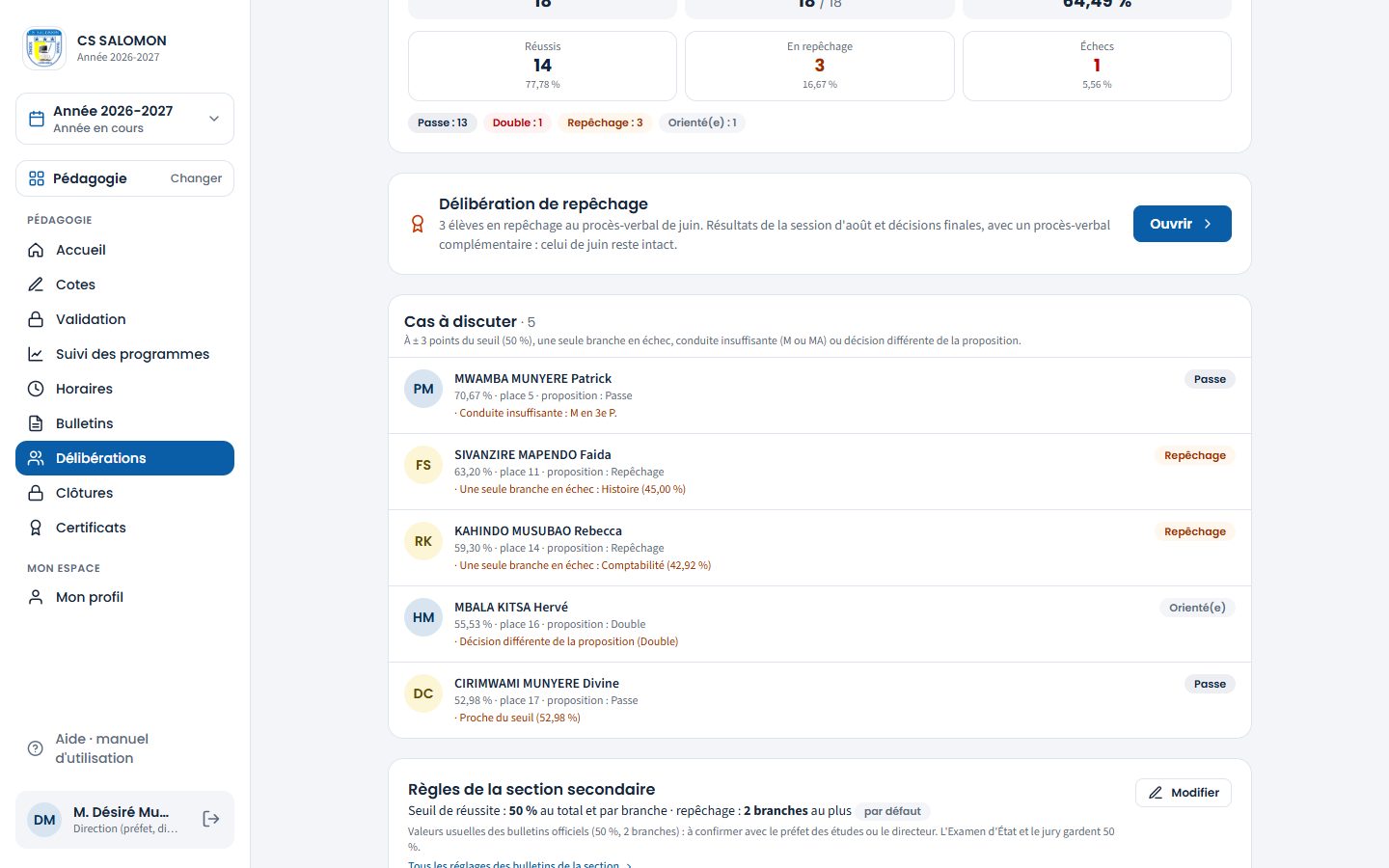Click the Orienté(e) : 1 badge

coord(702,122)
